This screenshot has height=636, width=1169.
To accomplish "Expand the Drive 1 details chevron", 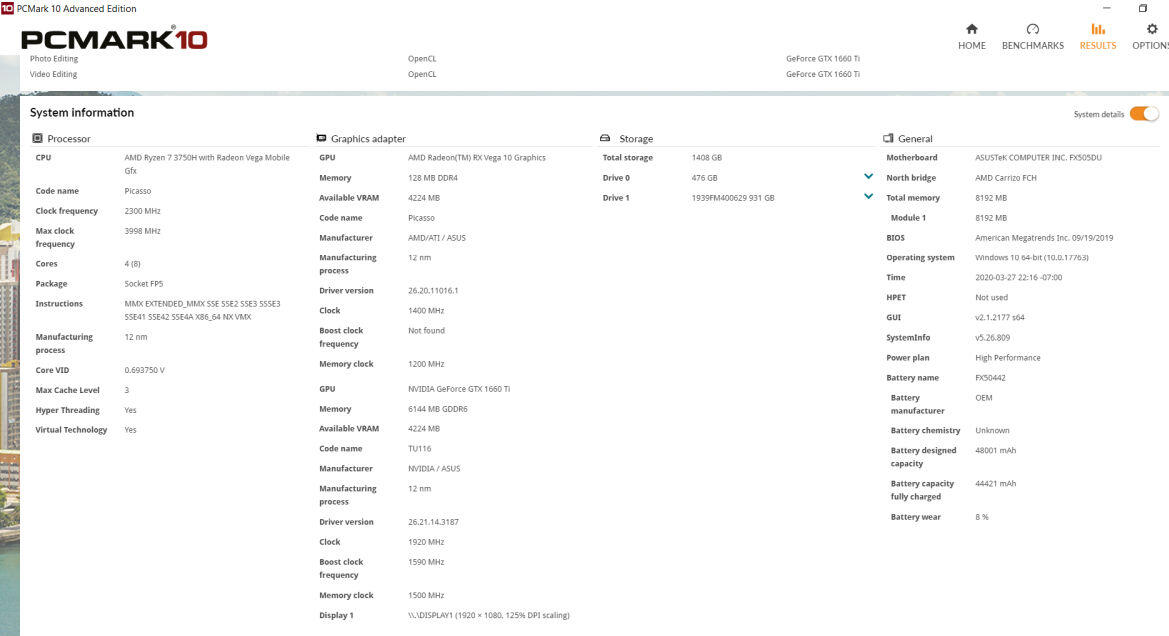I will point(869,197).
